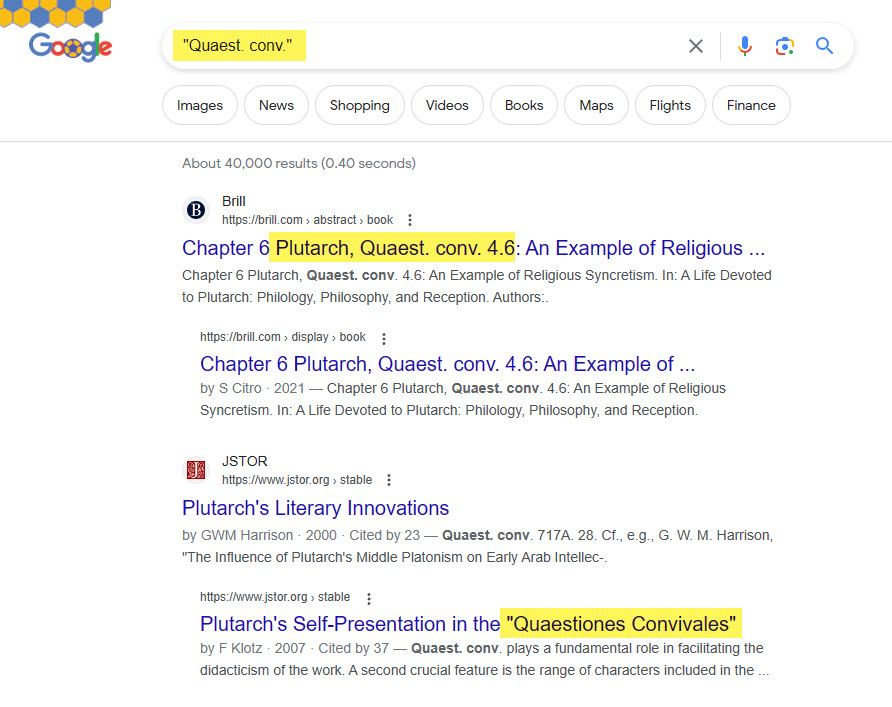Image resolution: width=892 pixels, height=707 pixels.
Task: Click snippet text 'by GWM Harrison · 2000'
Action: pos(259,535)
